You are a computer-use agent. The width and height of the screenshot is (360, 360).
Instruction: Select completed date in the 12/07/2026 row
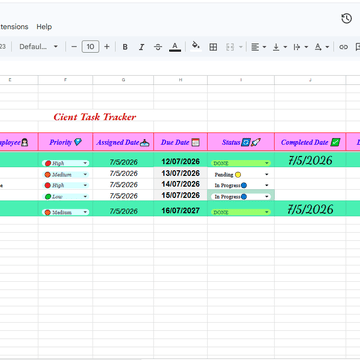tap(310, 160)
